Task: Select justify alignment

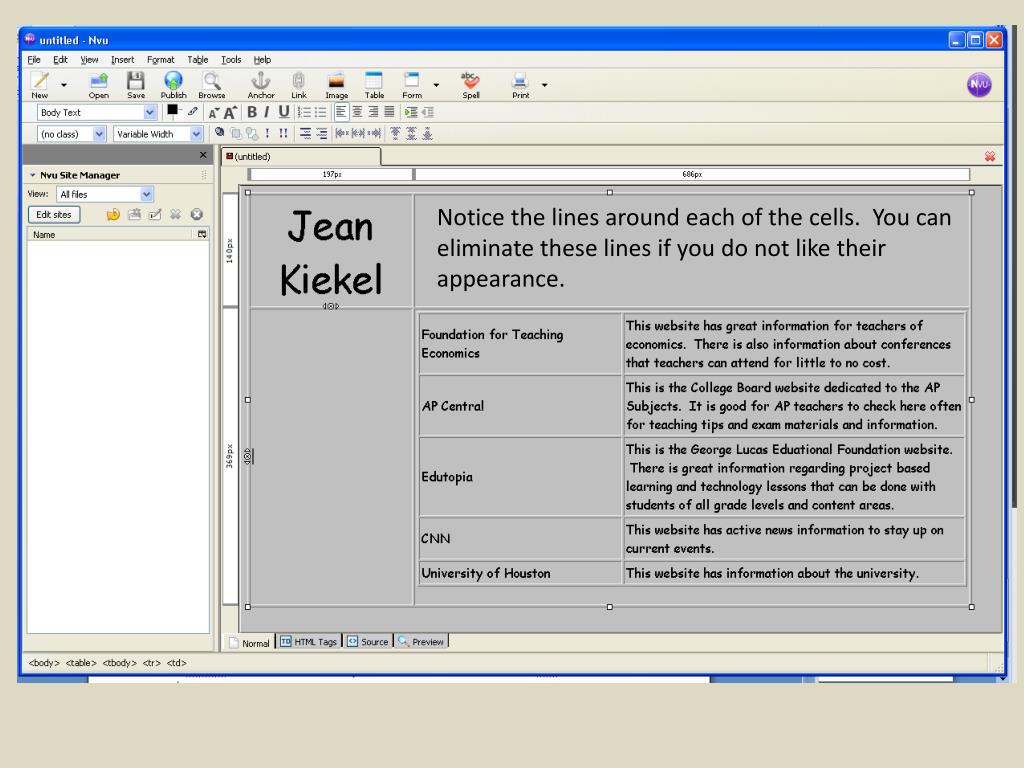Action: (x=389, y=112)
